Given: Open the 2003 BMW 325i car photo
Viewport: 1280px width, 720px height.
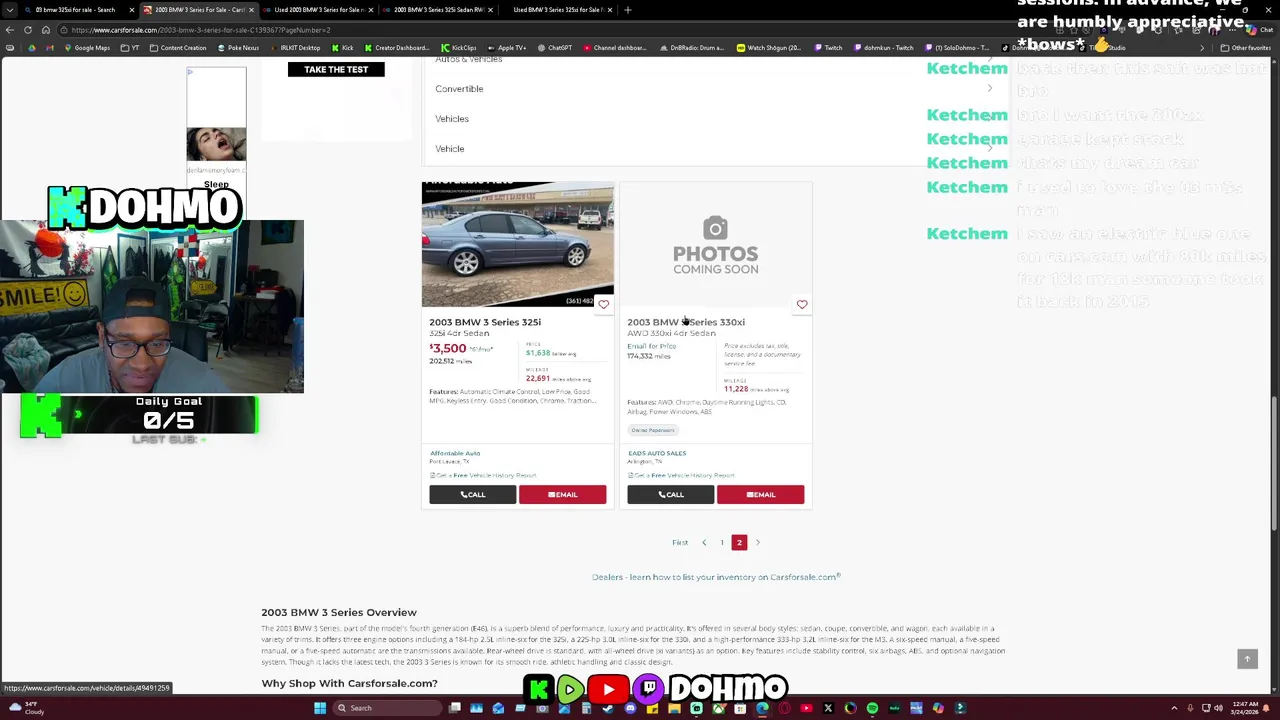Looking at the screenshot, I should click(x=517, y=244).
